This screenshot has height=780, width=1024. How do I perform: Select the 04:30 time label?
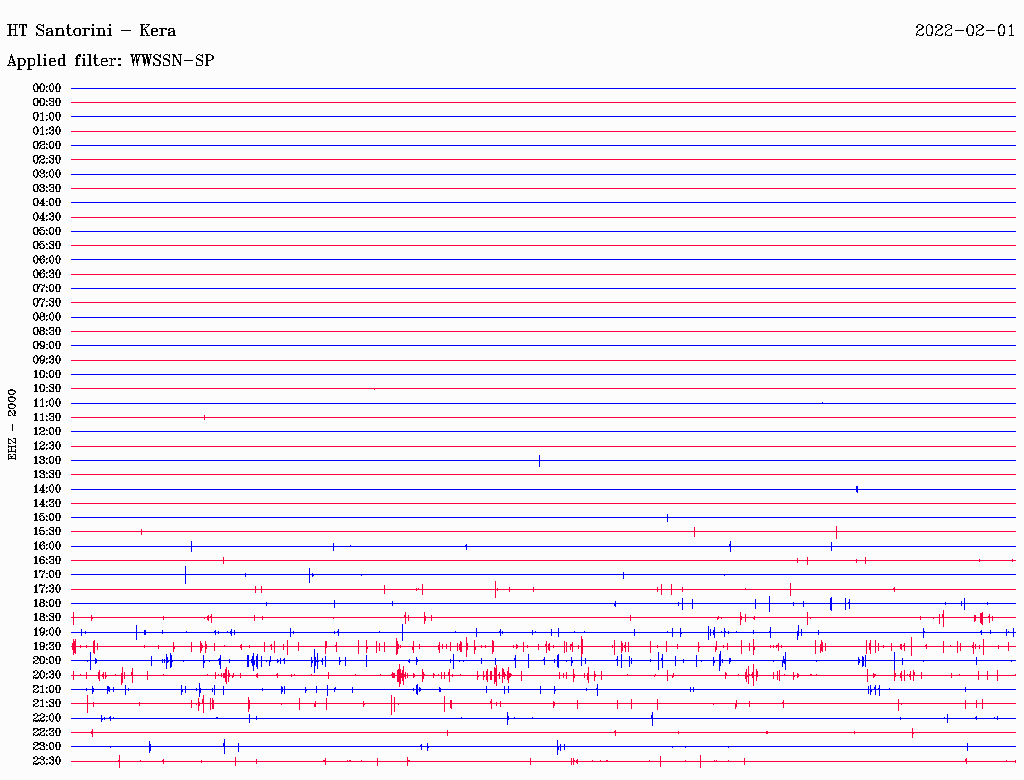click(x=47, y=217)
